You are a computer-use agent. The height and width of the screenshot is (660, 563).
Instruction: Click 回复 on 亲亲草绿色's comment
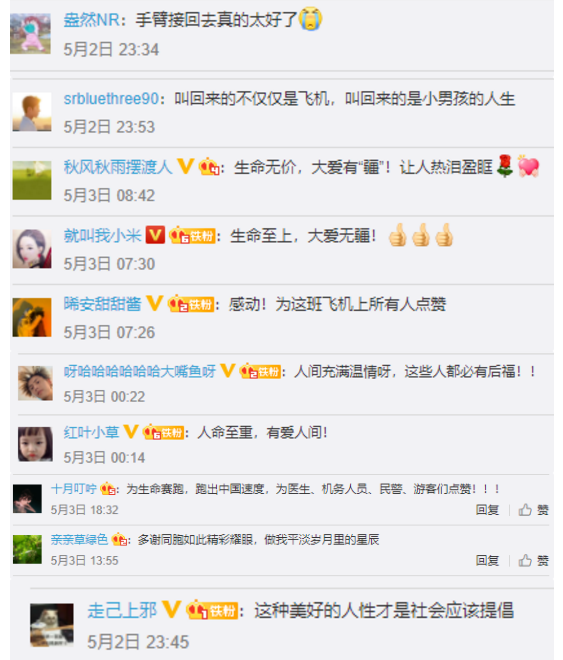coord(487,561)
